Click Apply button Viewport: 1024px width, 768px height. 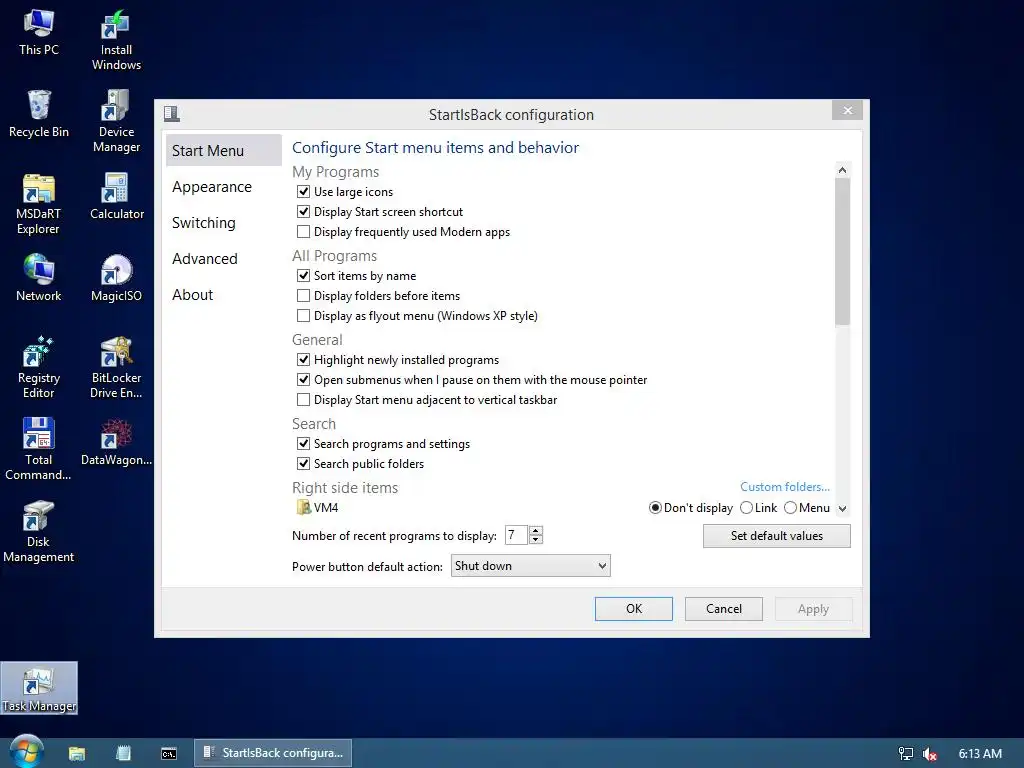pos(813,609)
